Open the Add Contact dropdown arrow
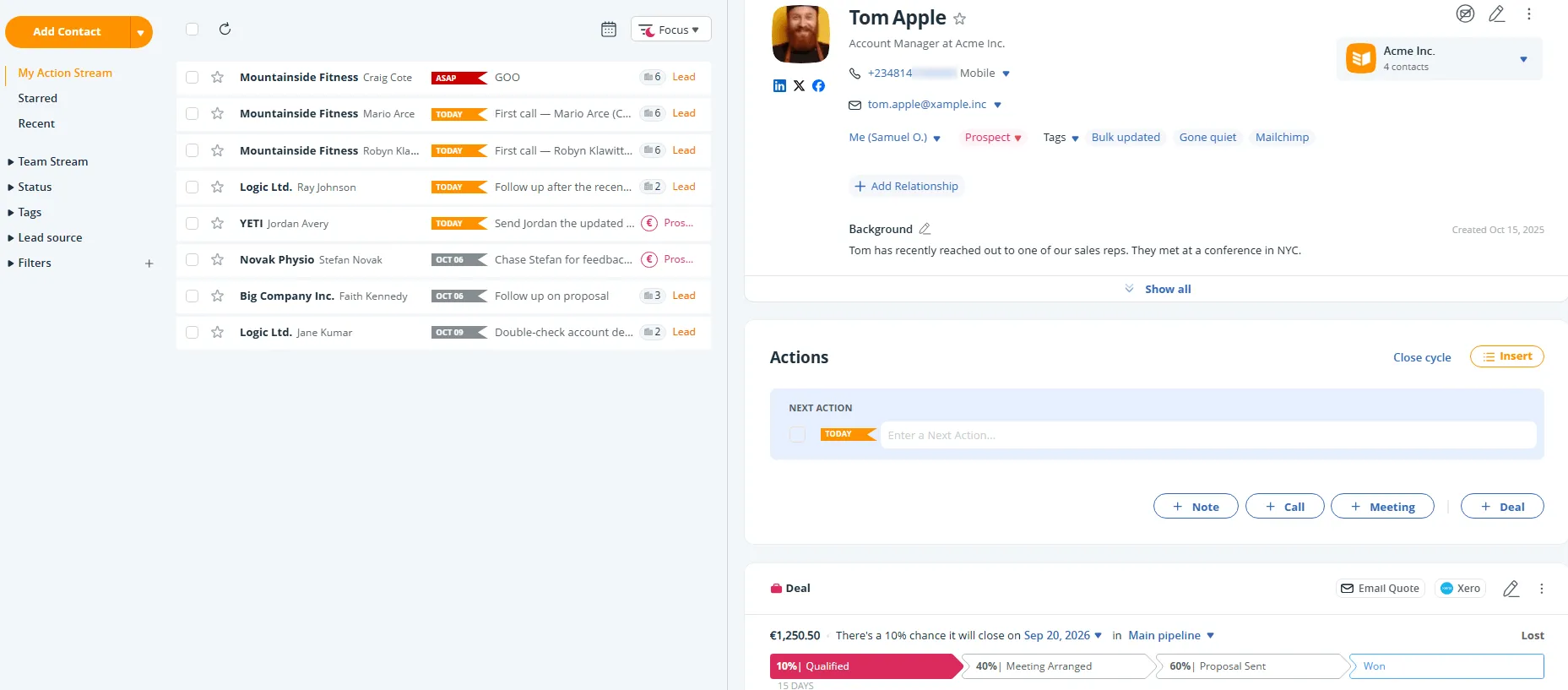This screenshot has height=690, width=1568. click(x=141, y=32)
